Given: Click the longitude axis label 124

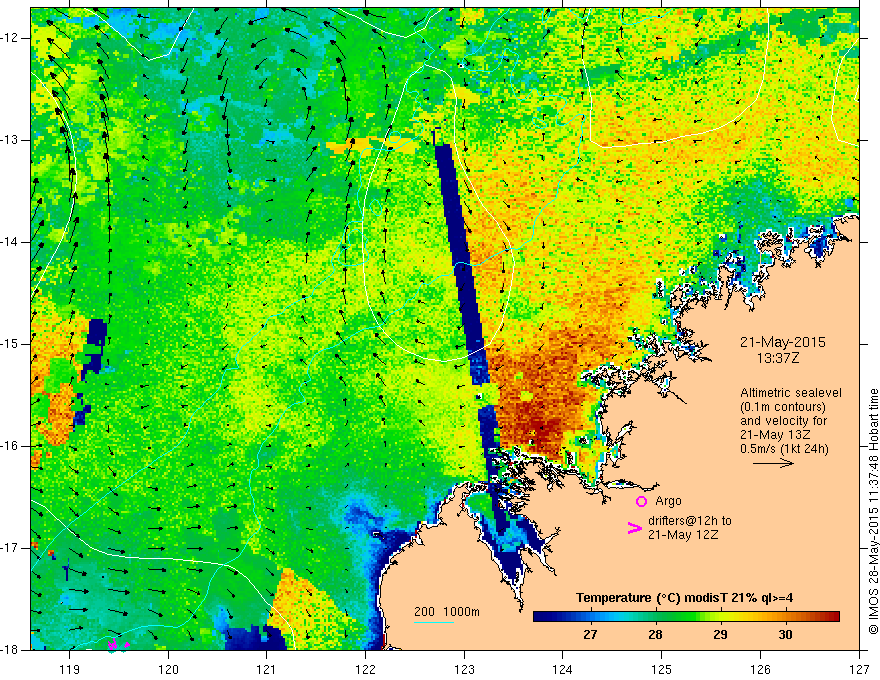Looking at the screenshot, I should (x=563, y=669).
